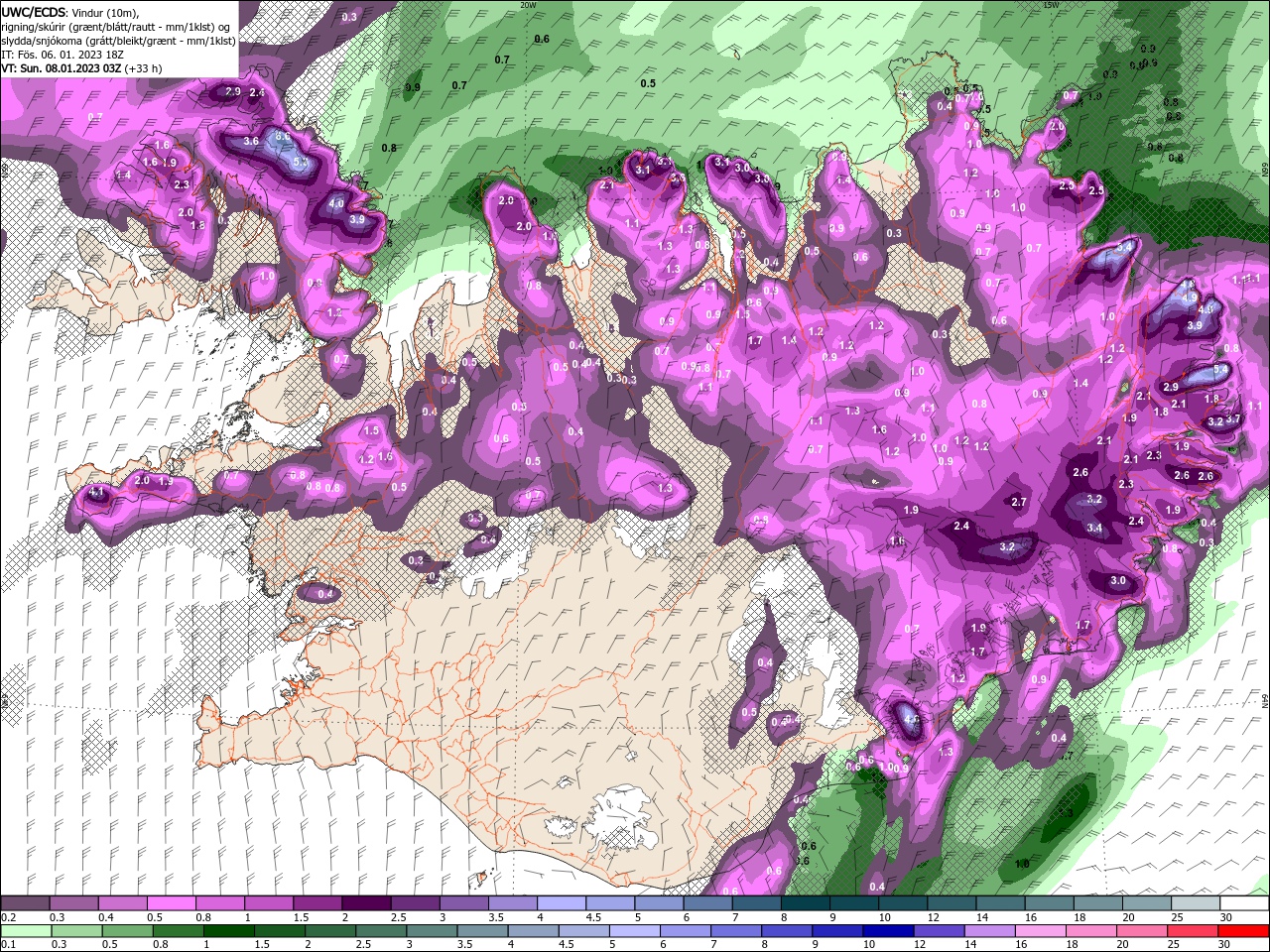Viewport: 1270px width, 952px height.
Task: Click the '0.2' label in top legend
Action: click(x=9, y=917)
